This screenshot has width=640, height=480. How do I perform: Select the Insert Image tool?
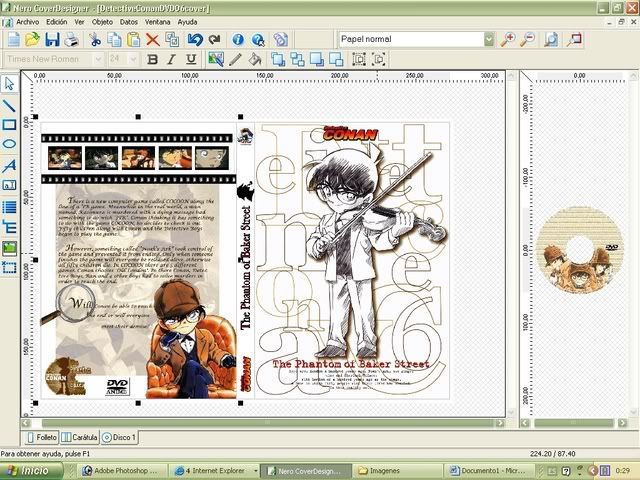(x=10, y=247)
